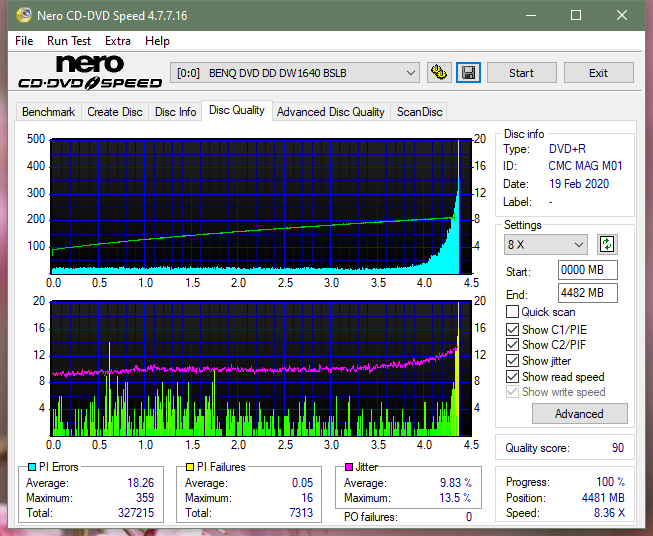
Task: Click PI Errors average 18.26
Action: click(141, 483)
